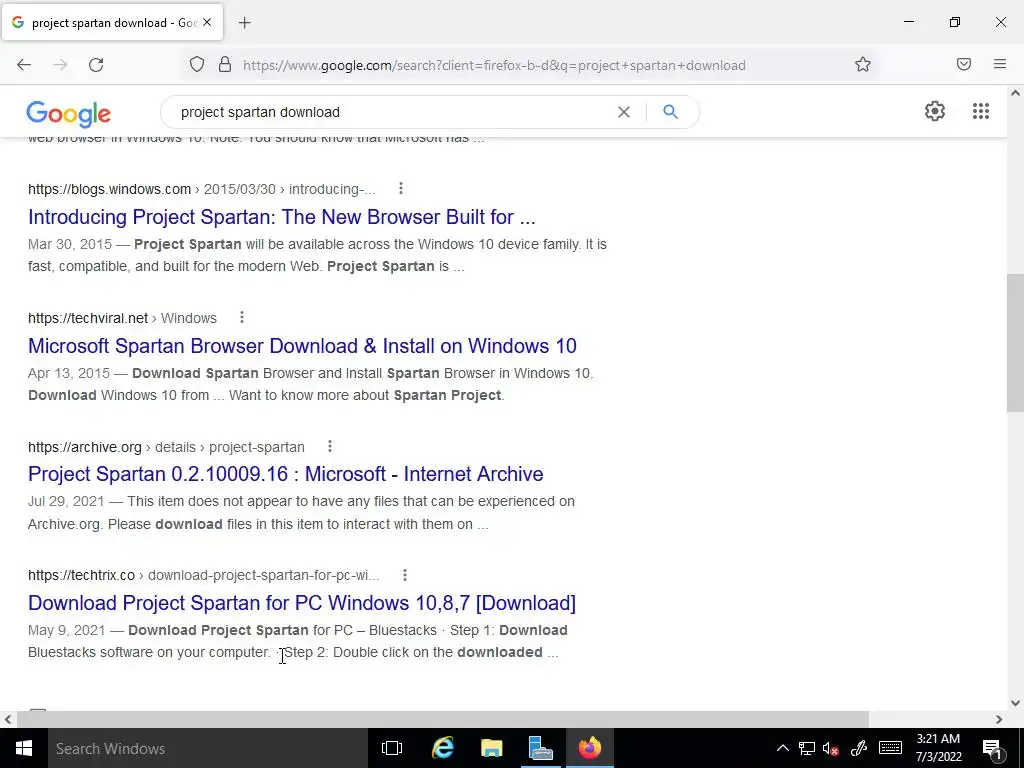This screenshot has height=768, width=1024.
Task: Select the project spartan download browser tab
Action: (112, 23)
